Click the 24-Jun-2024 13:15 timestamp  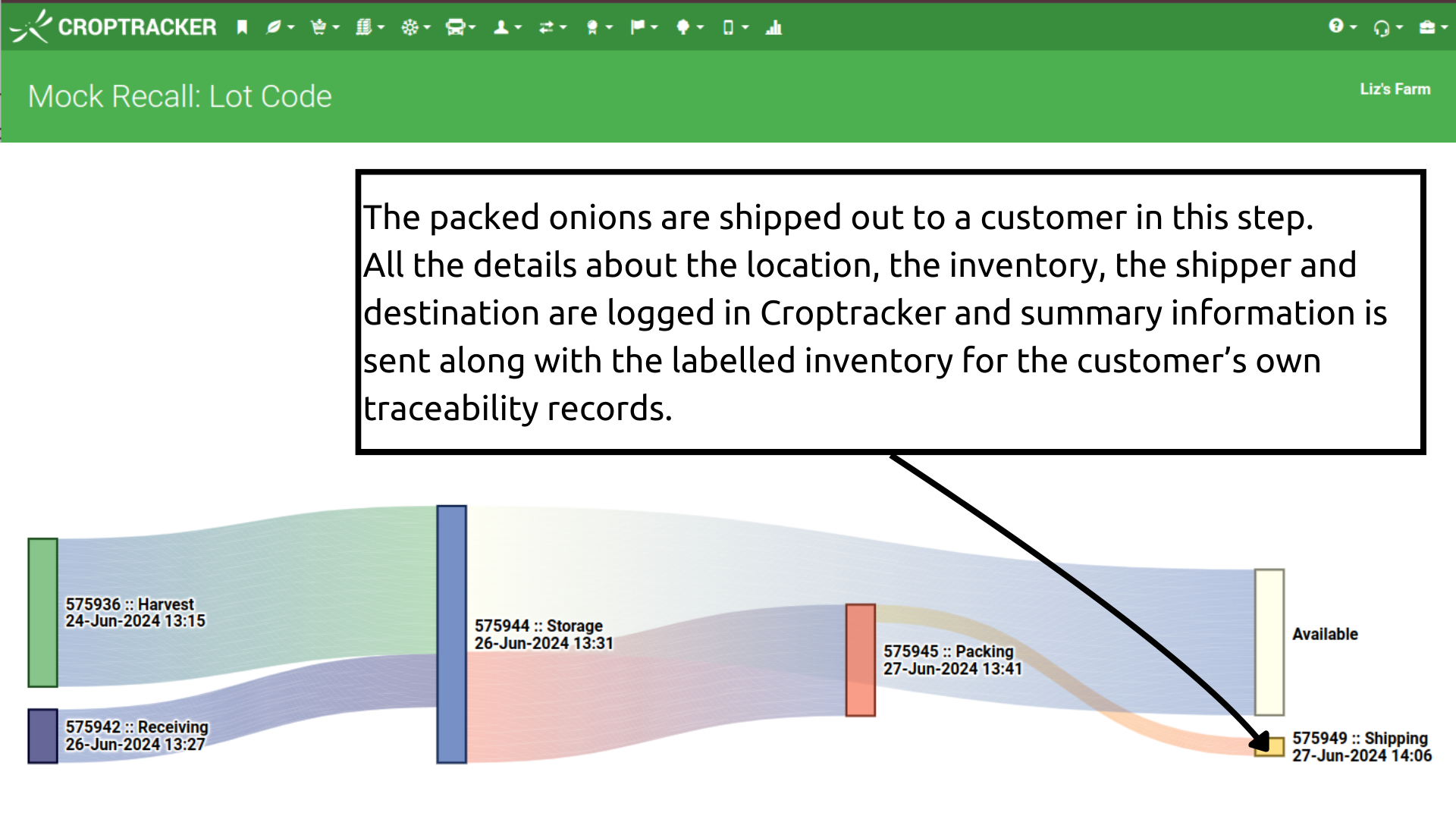[135, 620]
